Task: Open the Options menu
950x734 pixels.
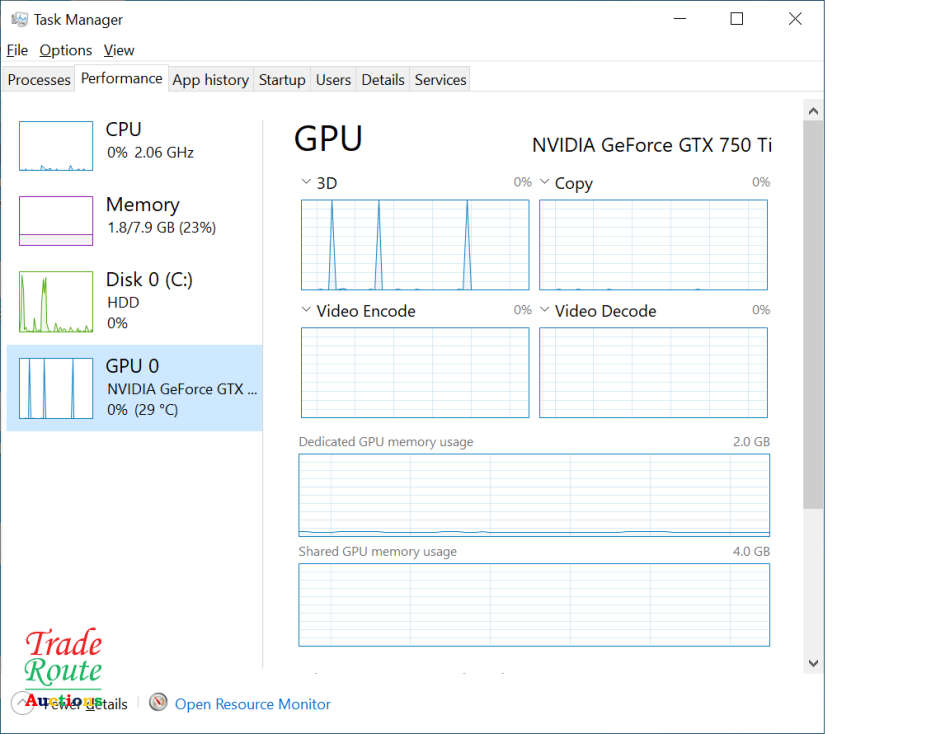Action: (66, 50)
